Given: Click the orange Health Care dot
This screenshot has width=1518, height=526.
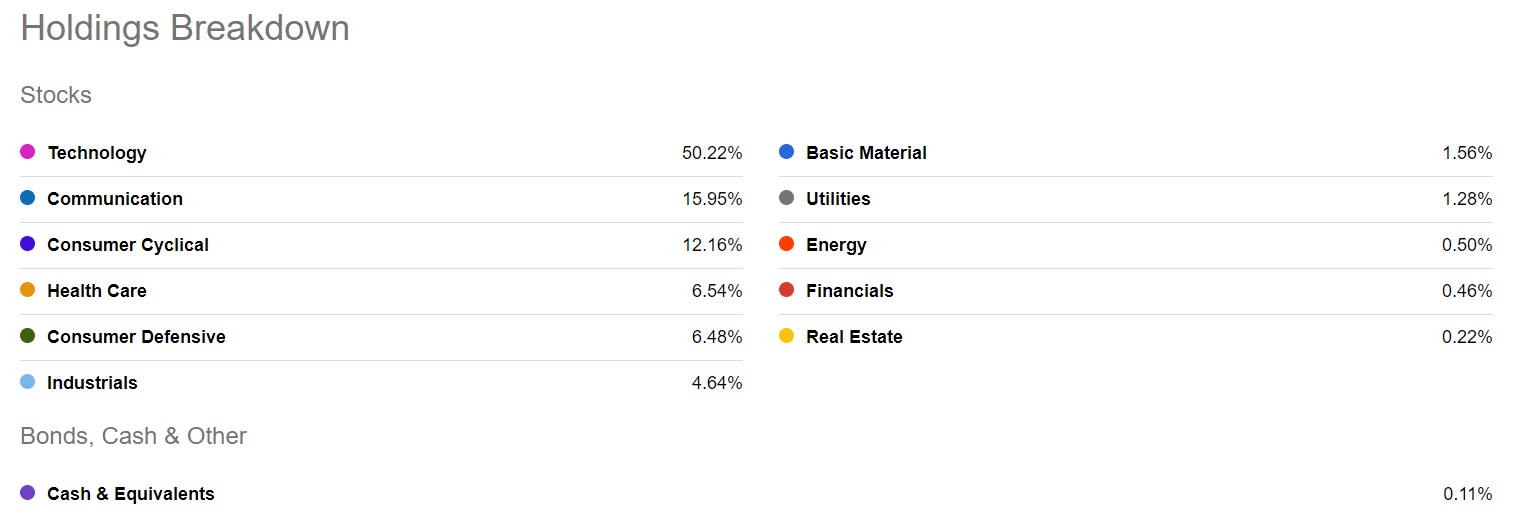Looking at the screenshot, I should pos(28,290).
